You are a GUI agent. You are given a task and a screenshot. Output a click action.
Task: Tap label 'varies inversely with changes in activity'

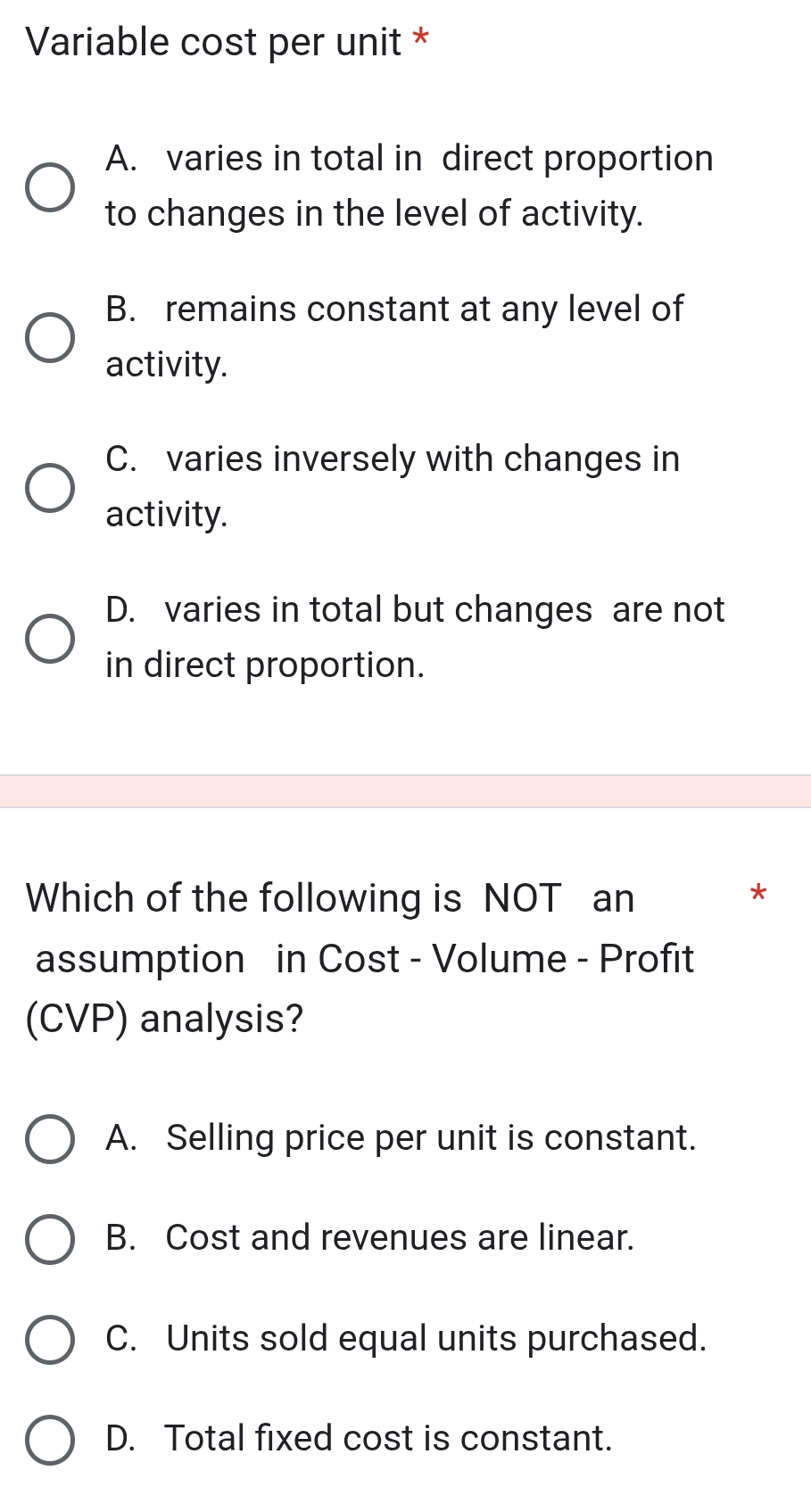pos(392,486)
